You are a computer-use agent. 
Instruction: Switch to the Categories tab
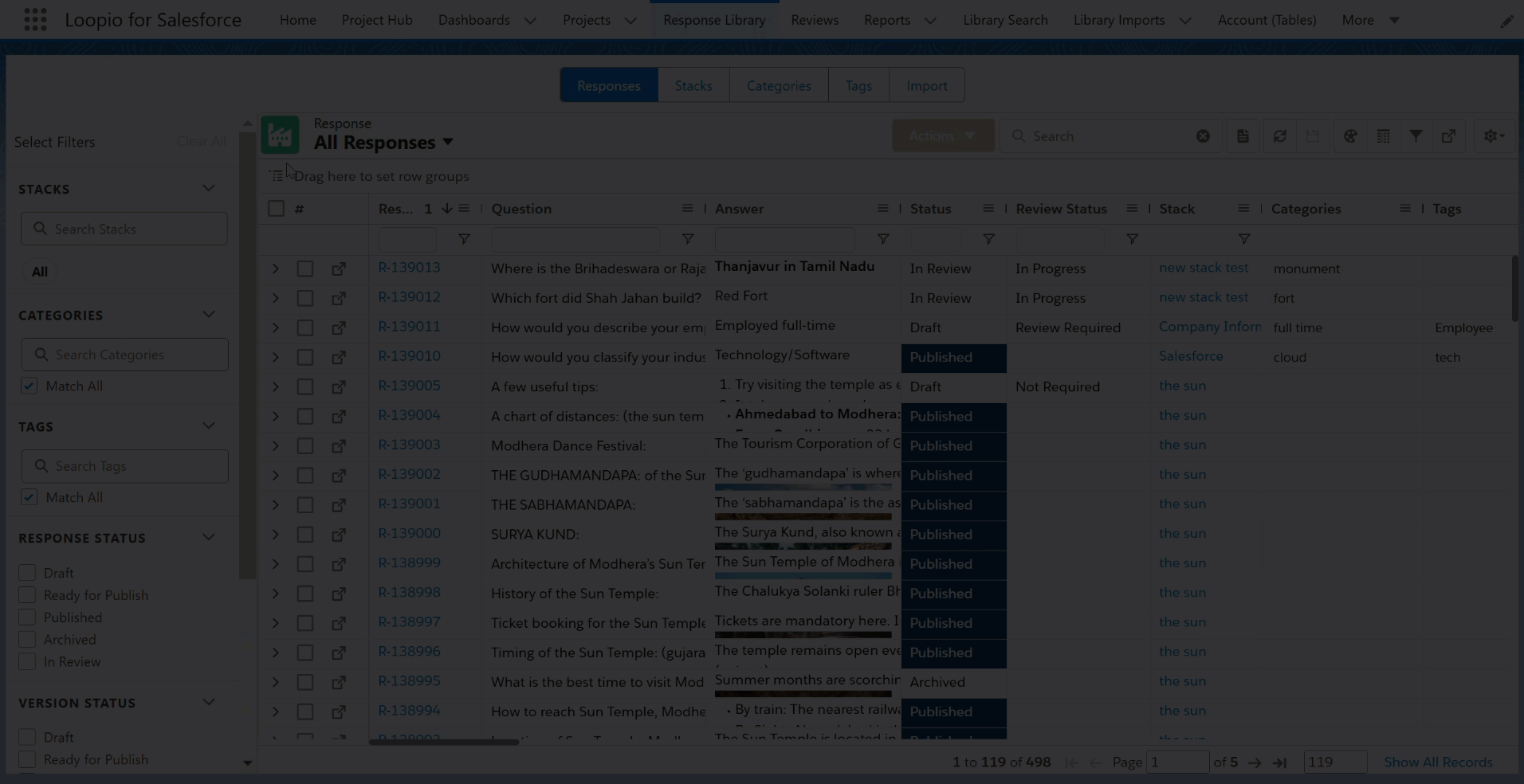(778, 86)
